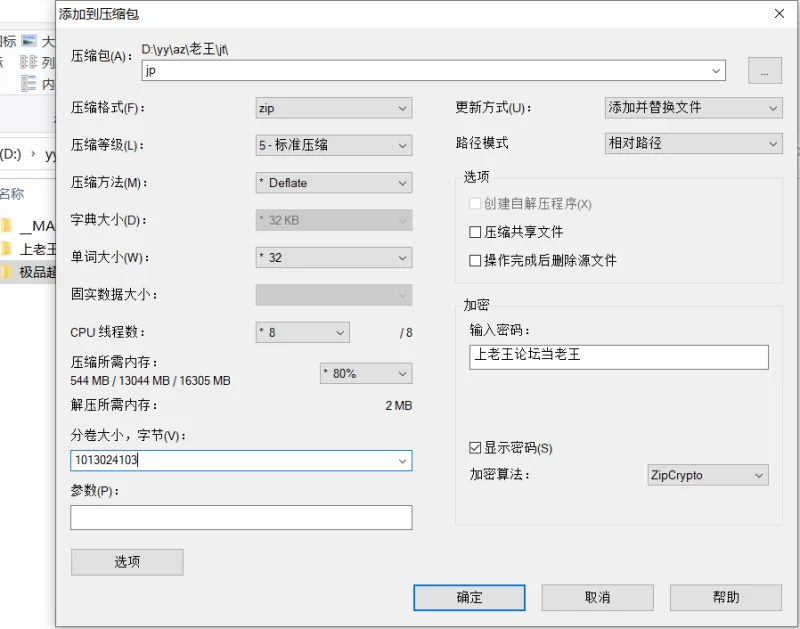Uncheck 显示密码 to hide password

tap(475, 448)
